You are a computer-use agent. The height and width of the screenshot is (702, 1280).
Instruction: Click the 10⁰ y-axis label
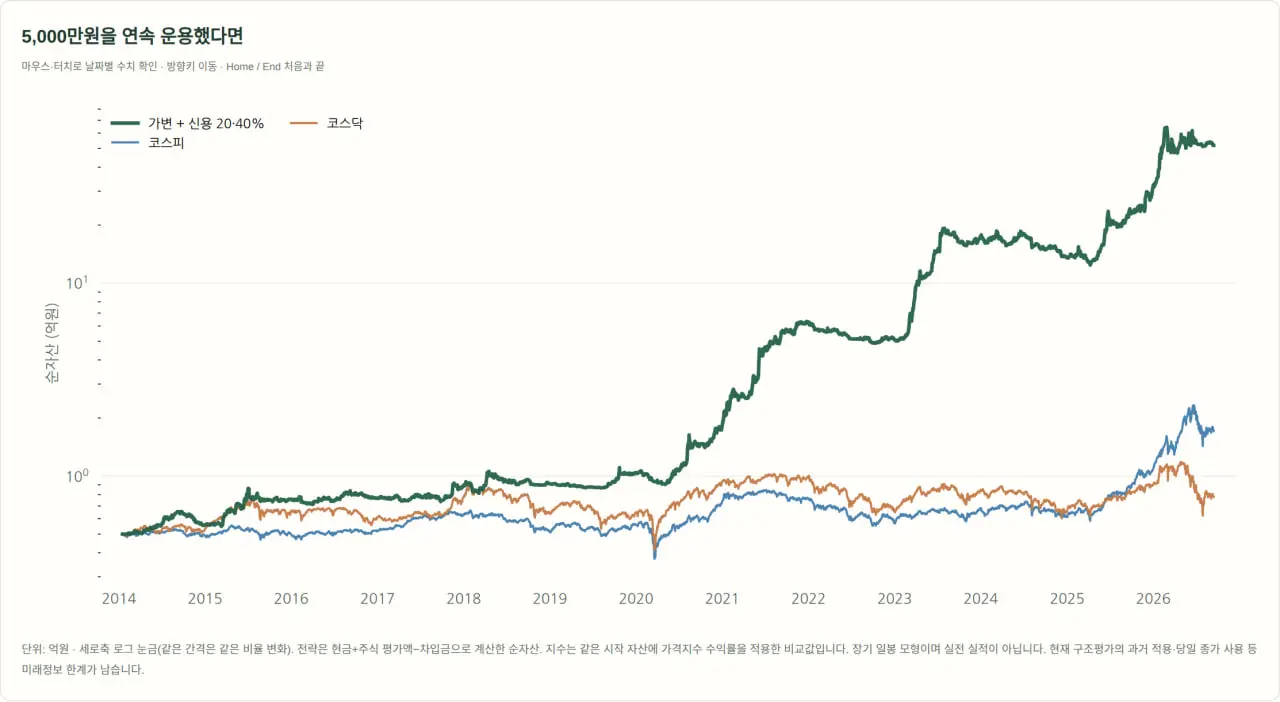[x=77, y=475]
